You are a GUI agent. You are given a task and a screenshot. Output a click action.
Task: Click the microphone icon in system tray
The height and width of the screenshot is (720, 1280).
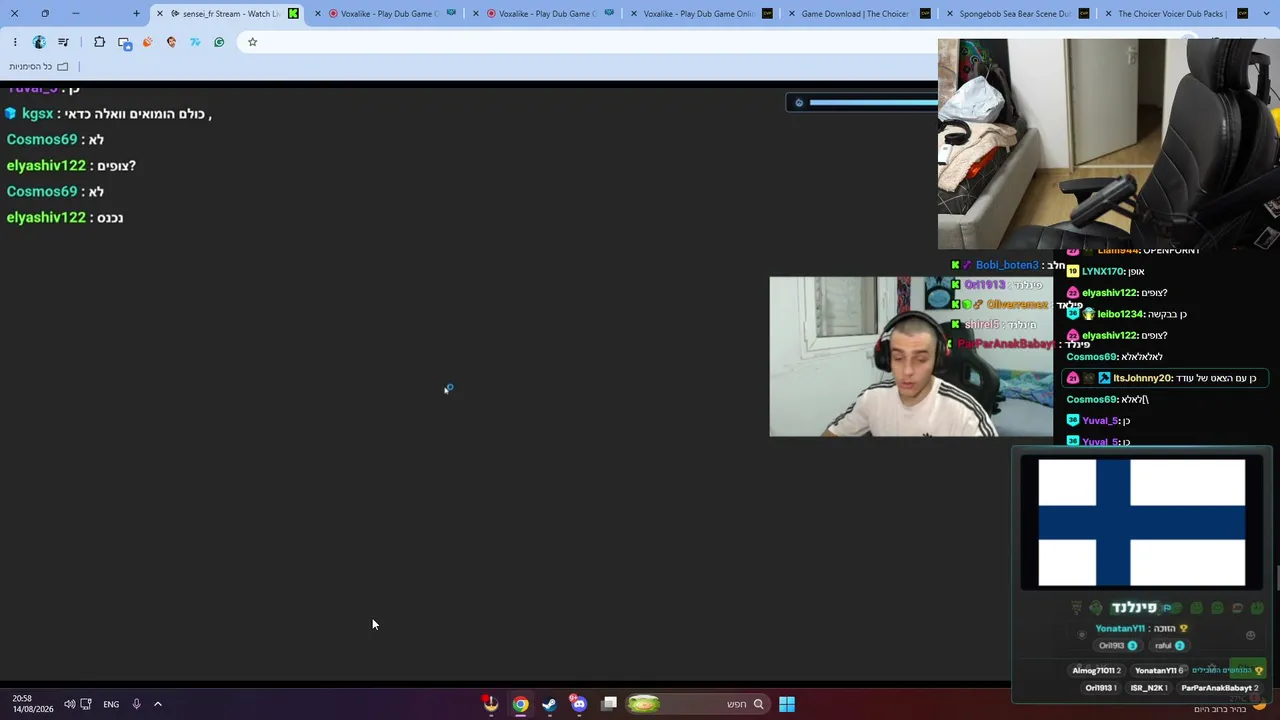tap(136, 704)
